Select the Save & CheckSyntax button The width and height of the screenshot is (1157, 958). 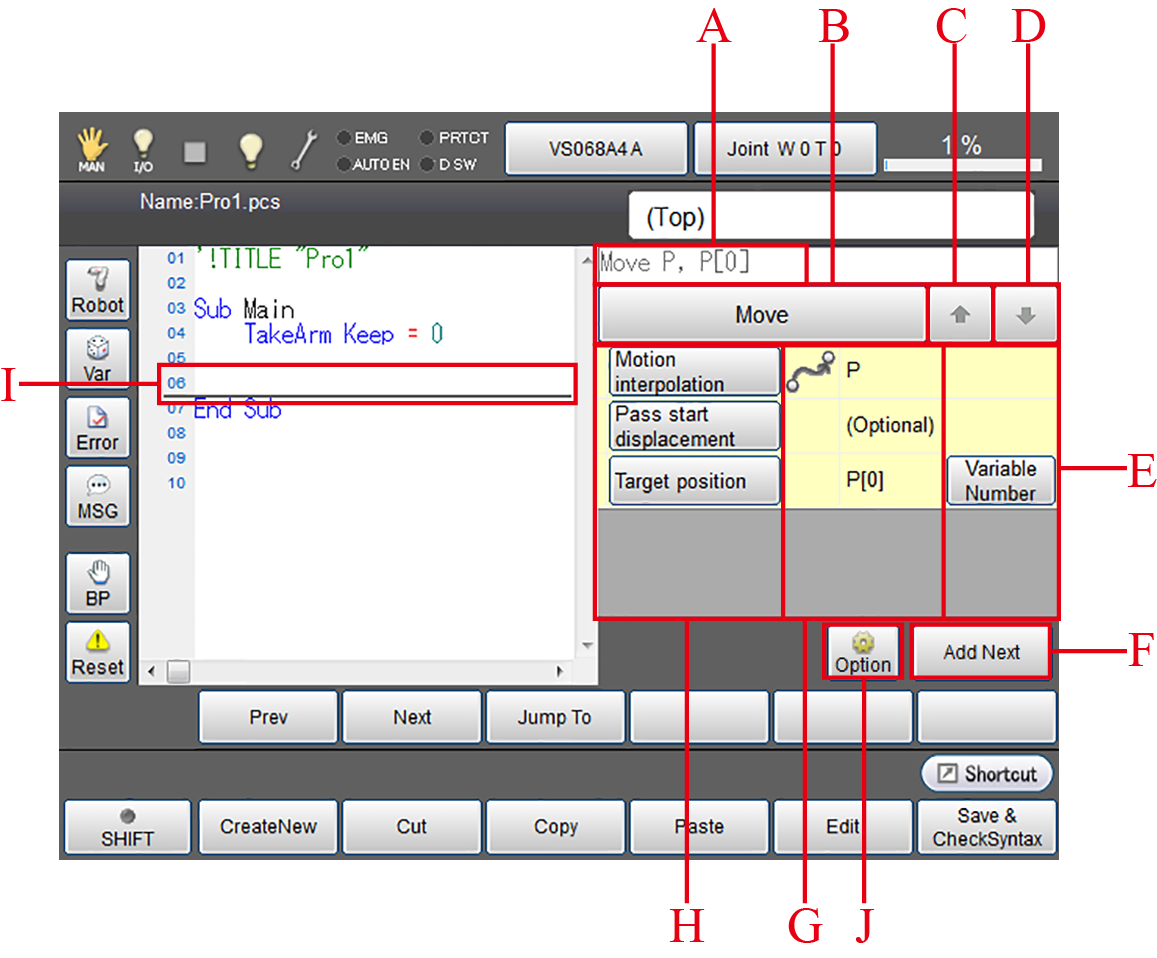[987, 827]
